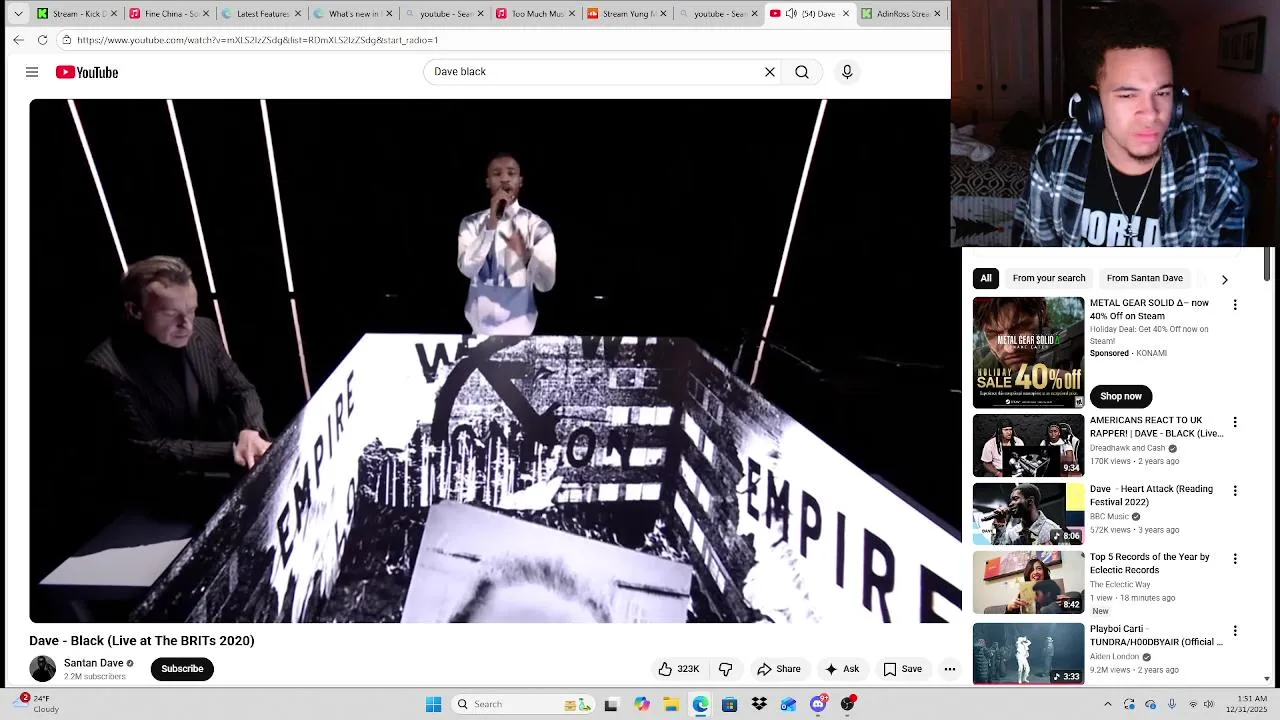Dislike the video
This screenshot has height=720, width=1280.
click(x=726, y=669)
